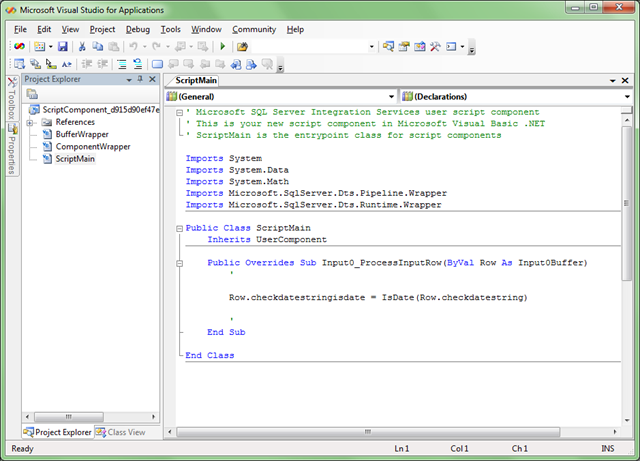
Task: Switch to the Class View tab
Action: click(x=120, y=432)
